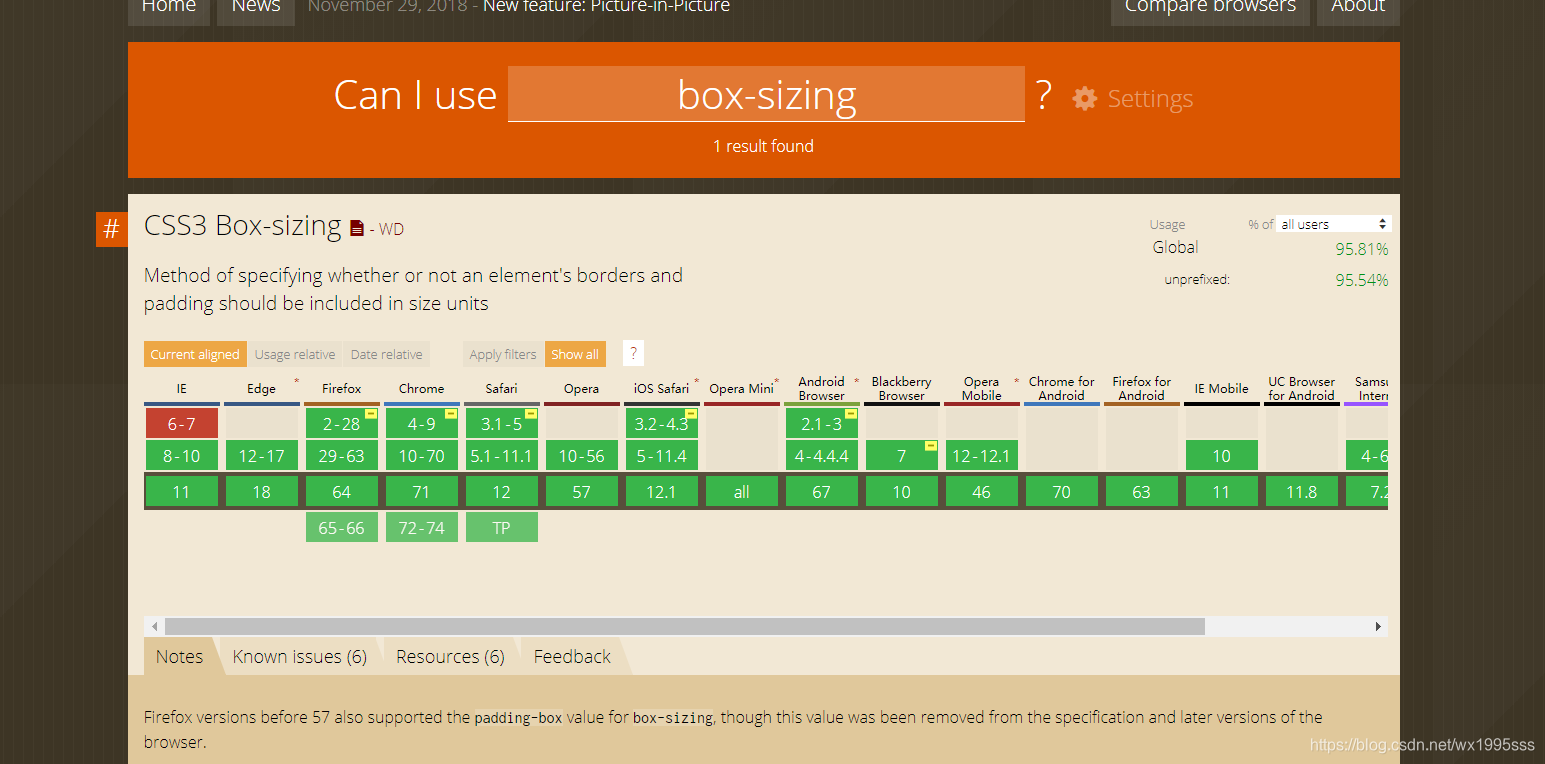This screenshot has height=764, width=1545.
Task: Open Apply filters options
Action: coord(503,354)
